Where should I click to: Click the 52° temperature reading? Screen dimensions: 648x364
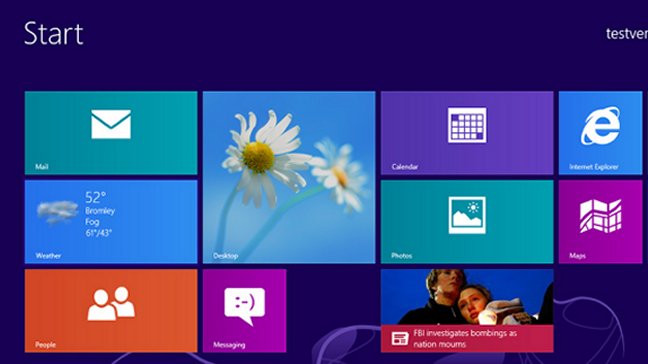(x=95, y=197)
